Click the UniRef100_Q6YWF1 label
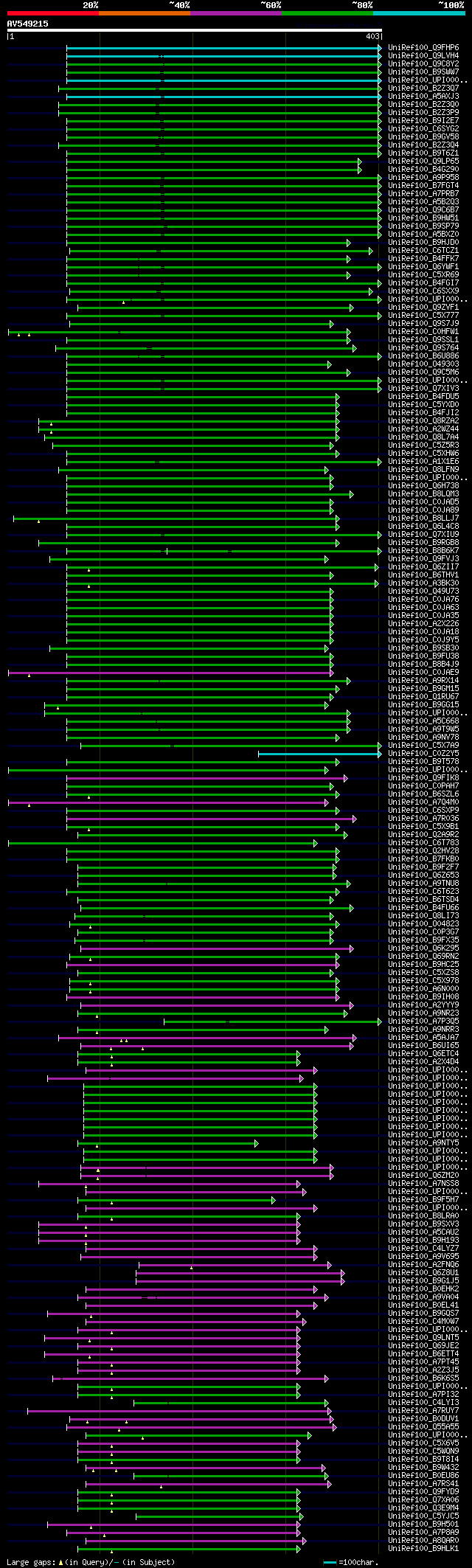Image resolution: width=472 pixels, height=1568 pixels. pyautogui.click(x=423, y=266)
